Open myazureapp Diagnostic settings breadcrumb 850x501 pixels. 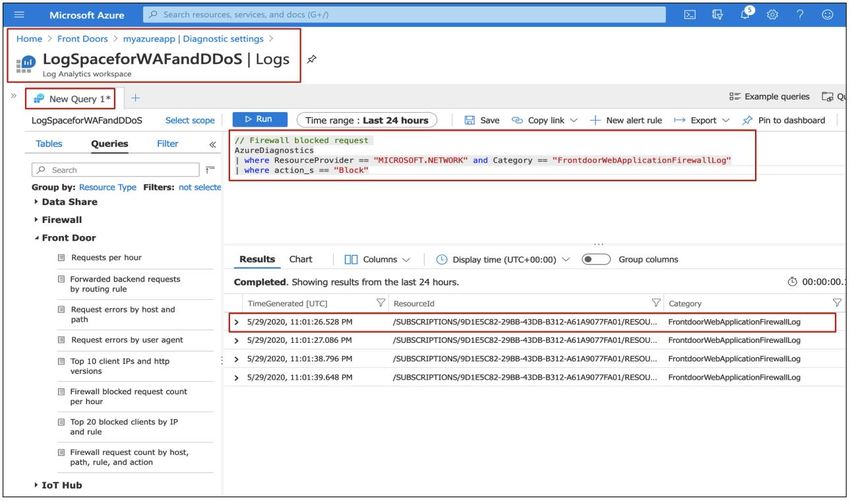click(x=193, y=38)
